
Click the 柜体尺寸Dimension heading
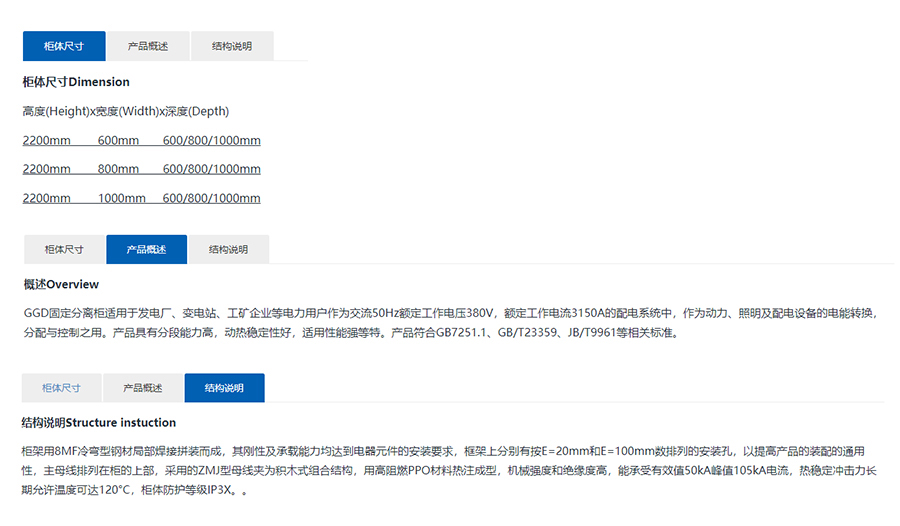pyautogui.click(x=76, y=82)
